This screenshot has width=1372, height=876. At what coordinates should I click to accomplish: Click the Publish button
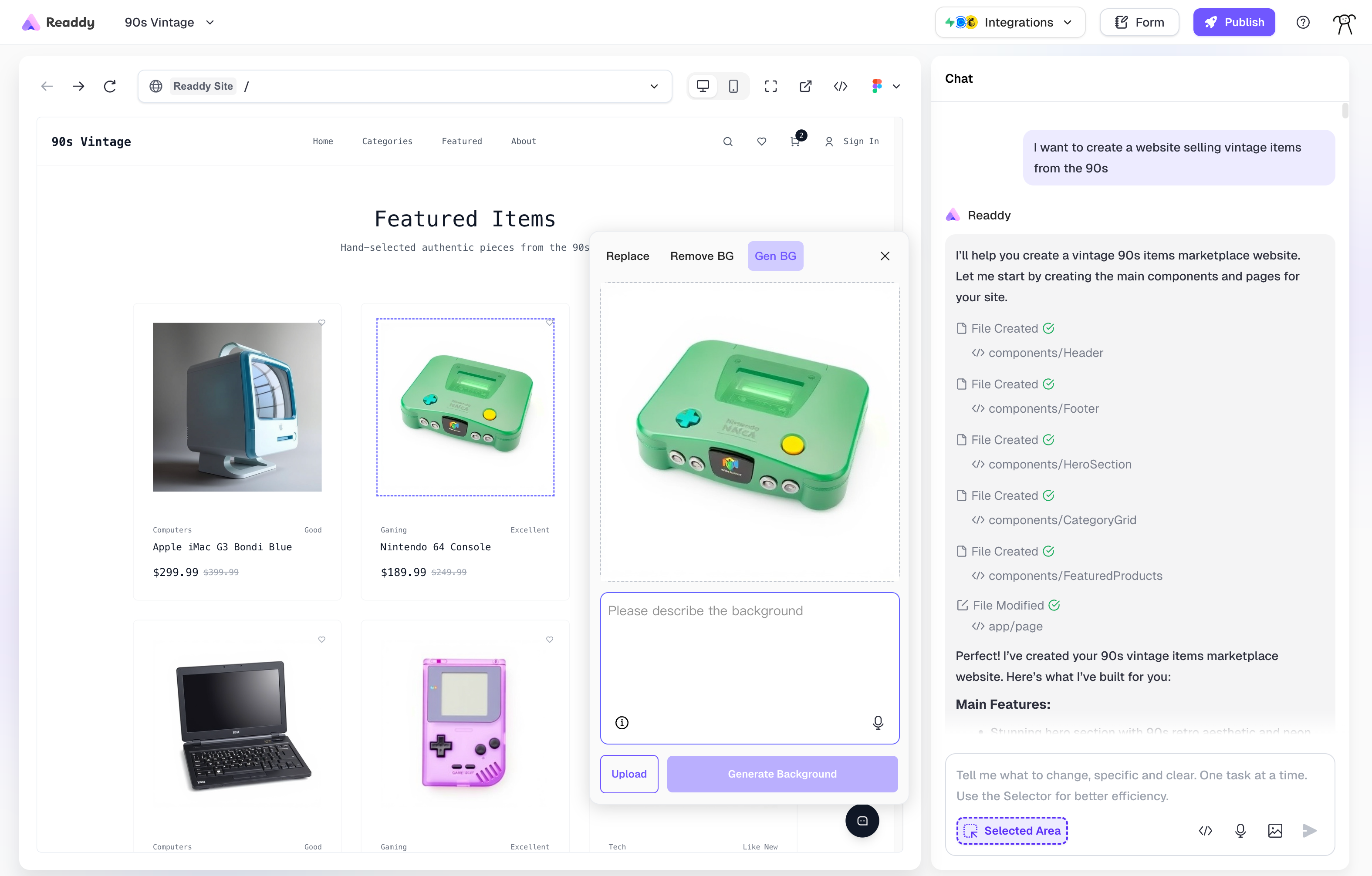point(1233,22)
